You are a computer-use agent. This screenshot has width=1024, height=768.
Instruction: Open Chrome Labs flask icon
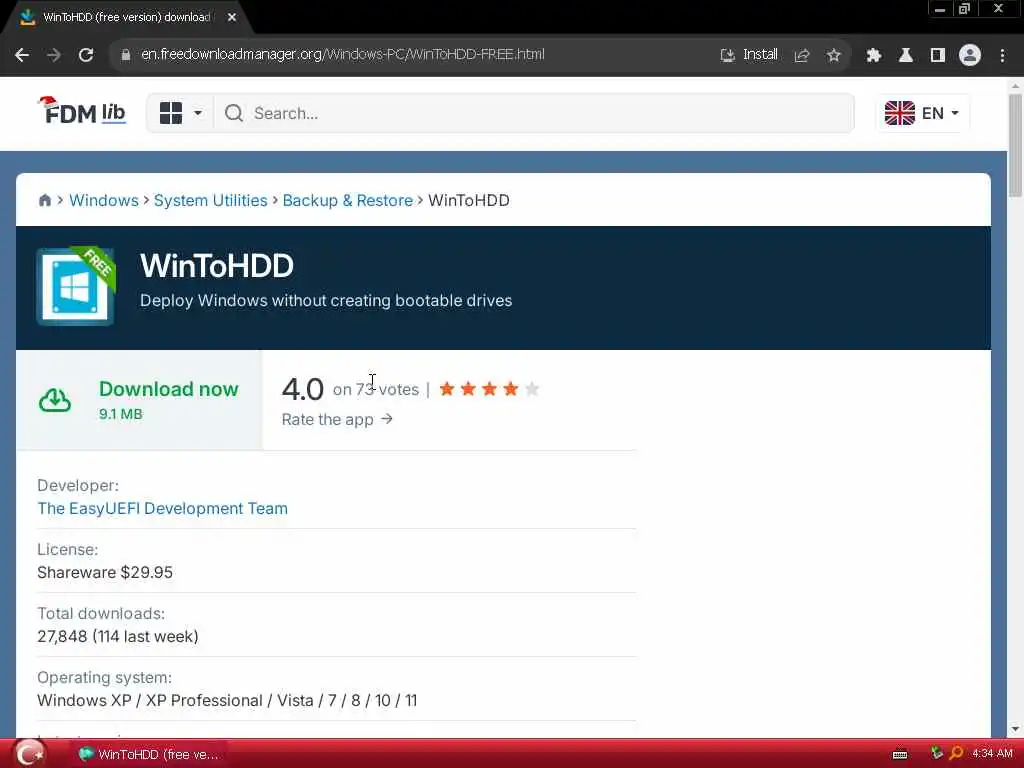[906, 56]
